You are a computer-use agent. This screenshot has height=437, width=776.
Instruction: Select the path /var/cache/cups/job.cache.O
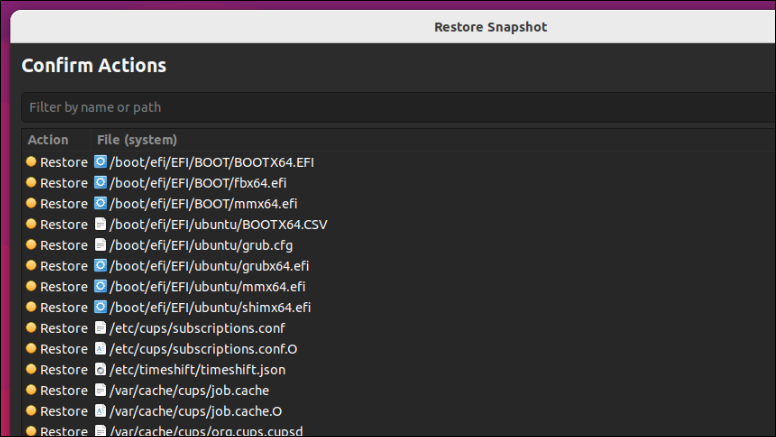point(195,412)
